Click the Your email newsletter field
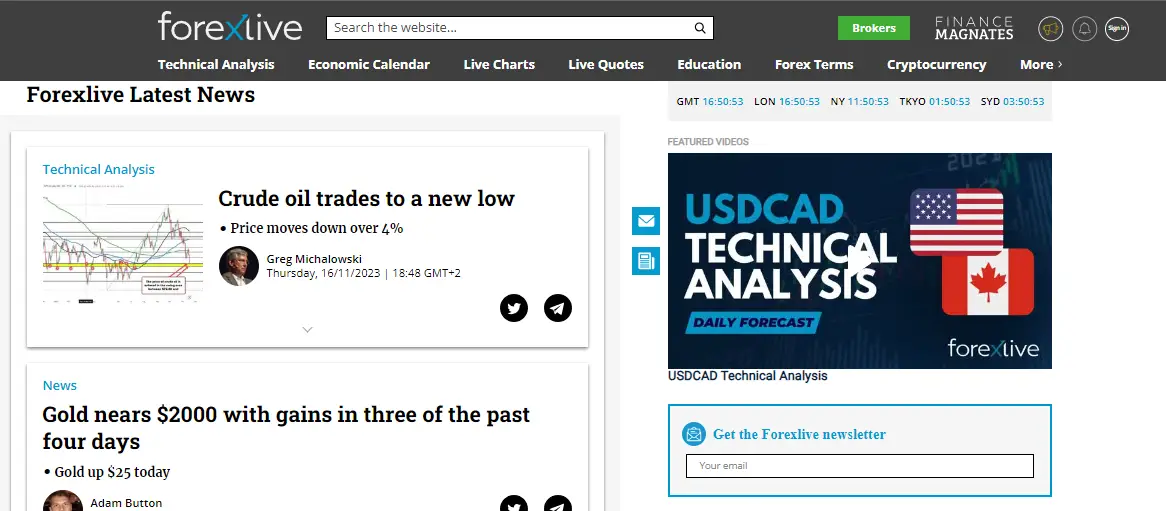This screenshot has height=511, width=1166. (860, 466)
